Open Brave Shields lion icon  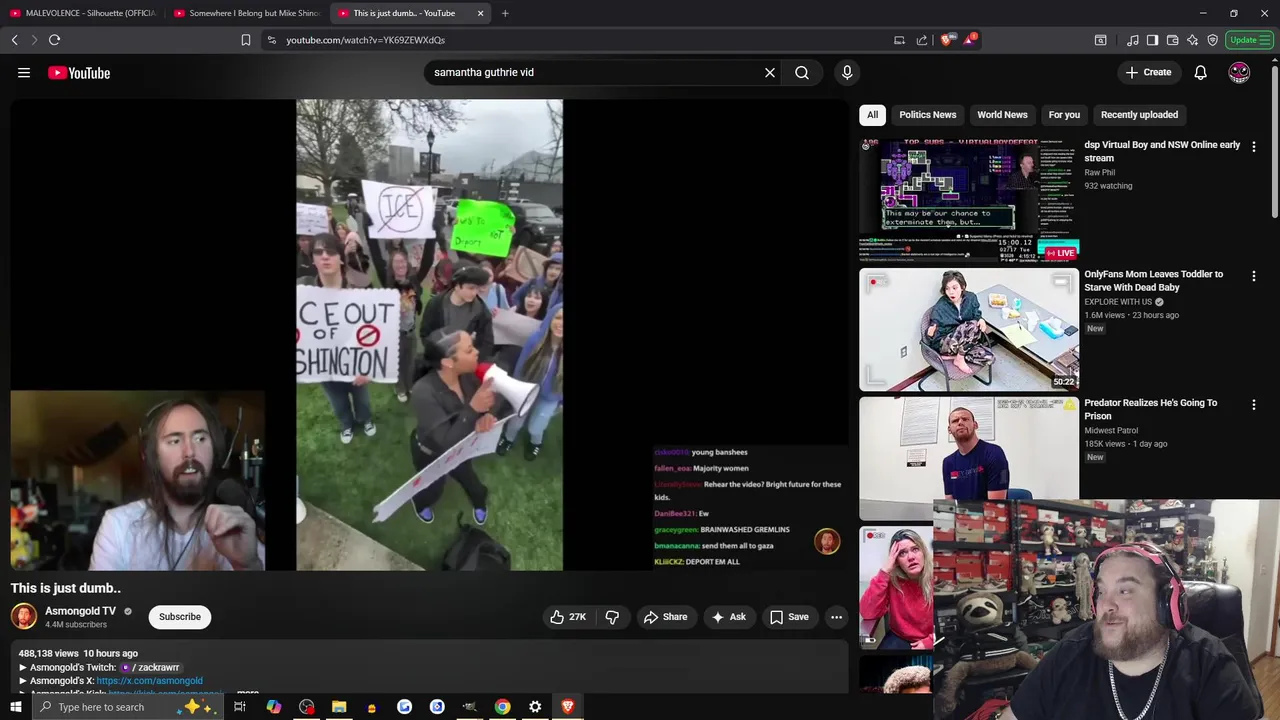pyautogui.click(x=946, y=40)
